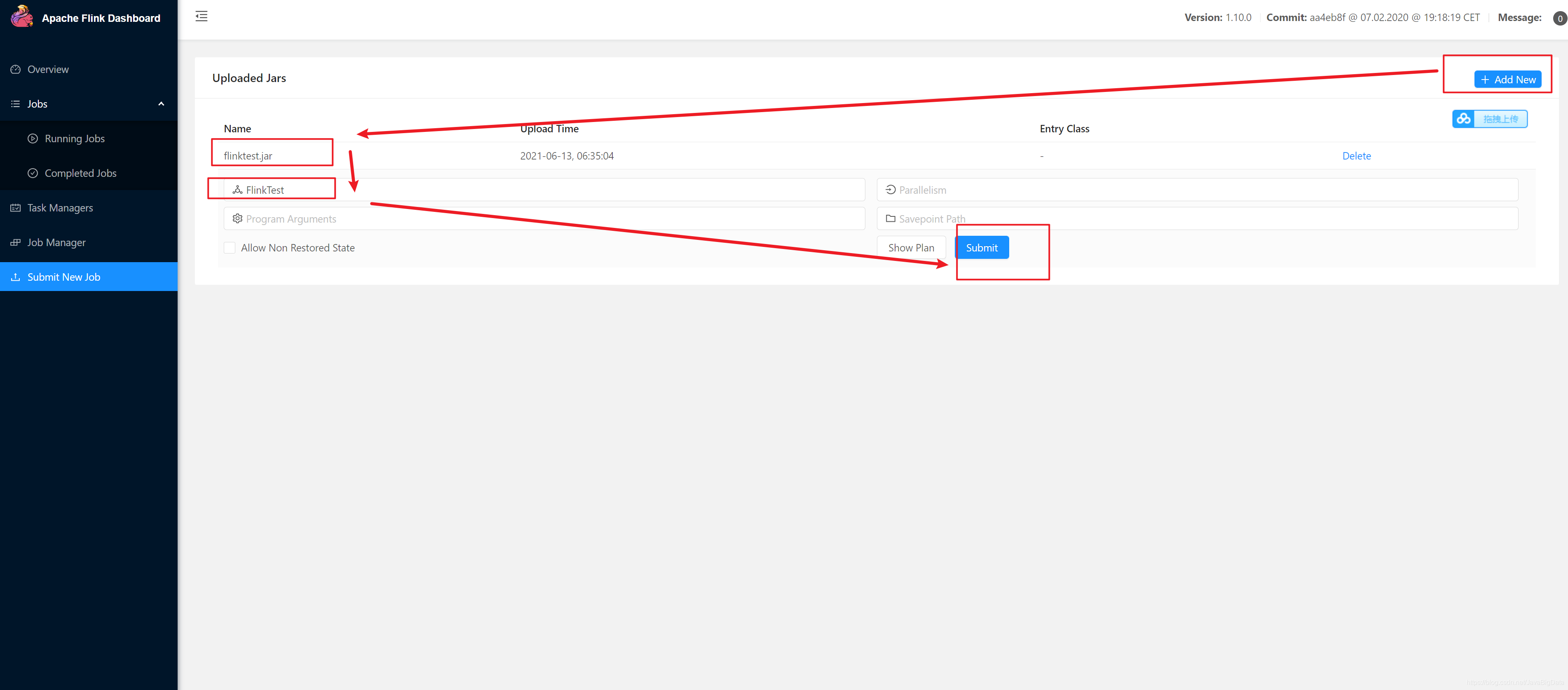Select Submit New Job menu item
Viewport: 1568px width, 690px height.
click(89, 277)
